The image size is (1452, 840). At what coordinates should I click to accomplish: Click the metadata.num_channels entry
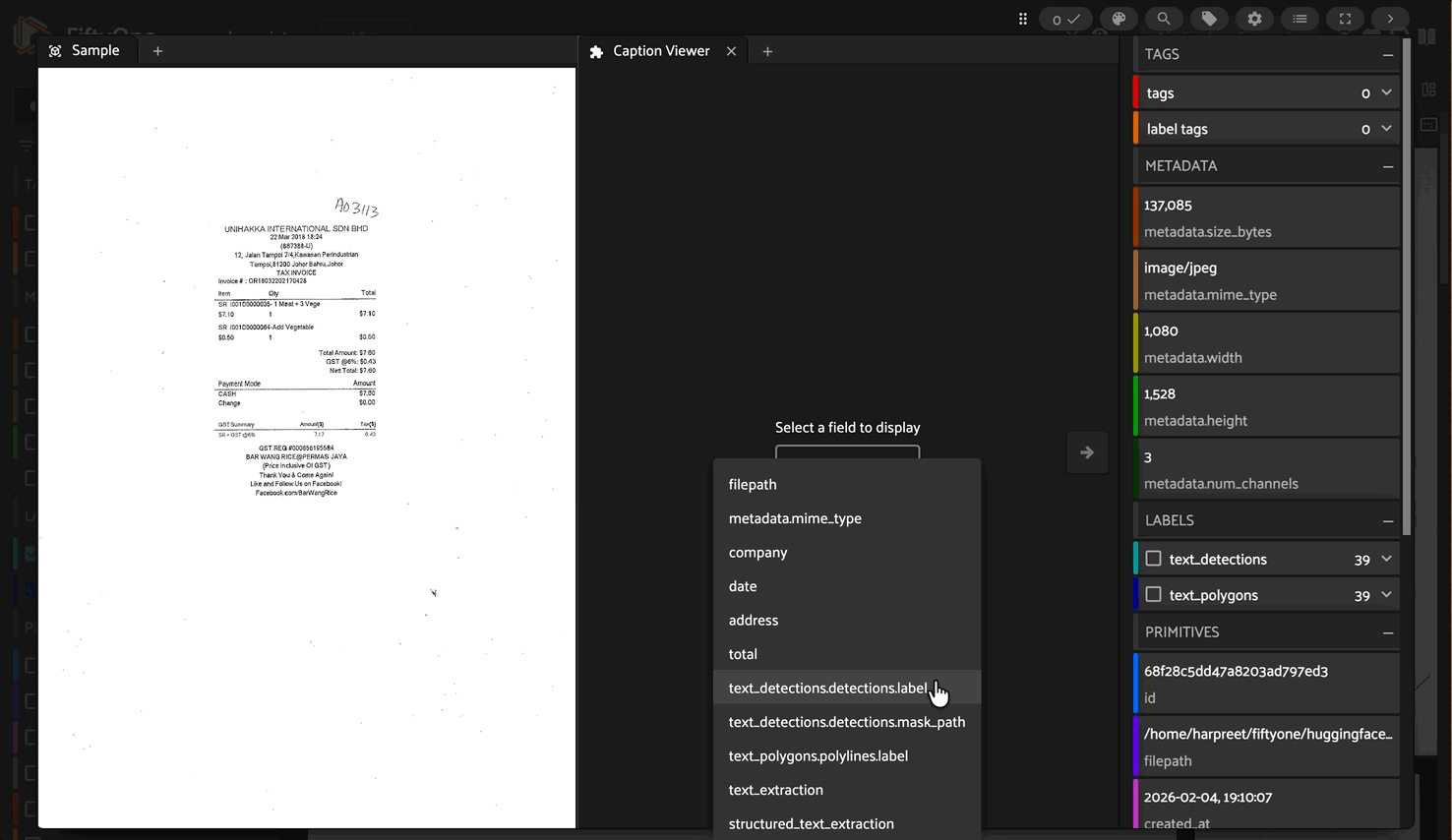(1267, 469)
